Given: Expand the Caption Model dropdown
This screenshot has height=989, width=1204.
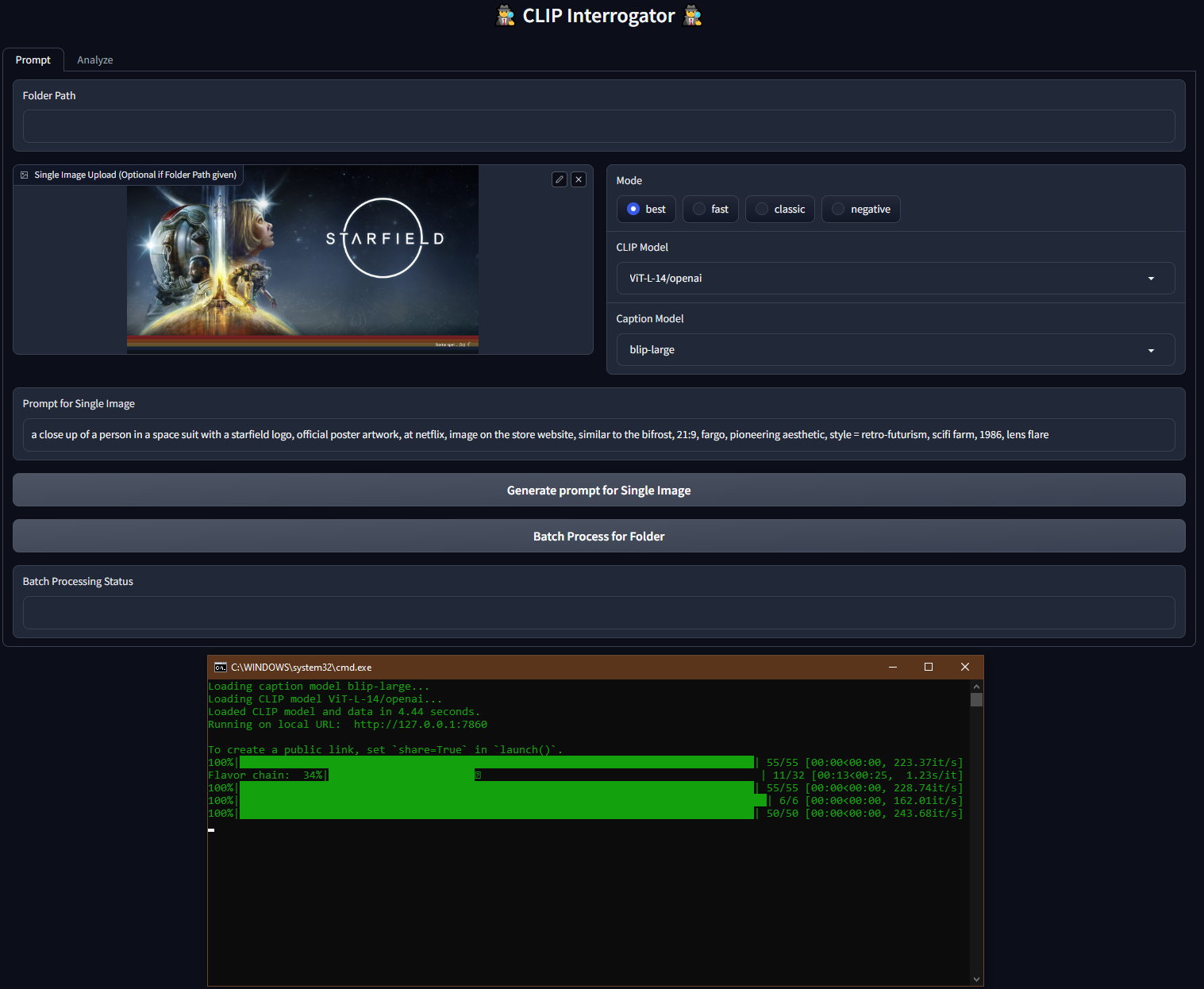Looking at the screenshot, I should coord(895,350).
